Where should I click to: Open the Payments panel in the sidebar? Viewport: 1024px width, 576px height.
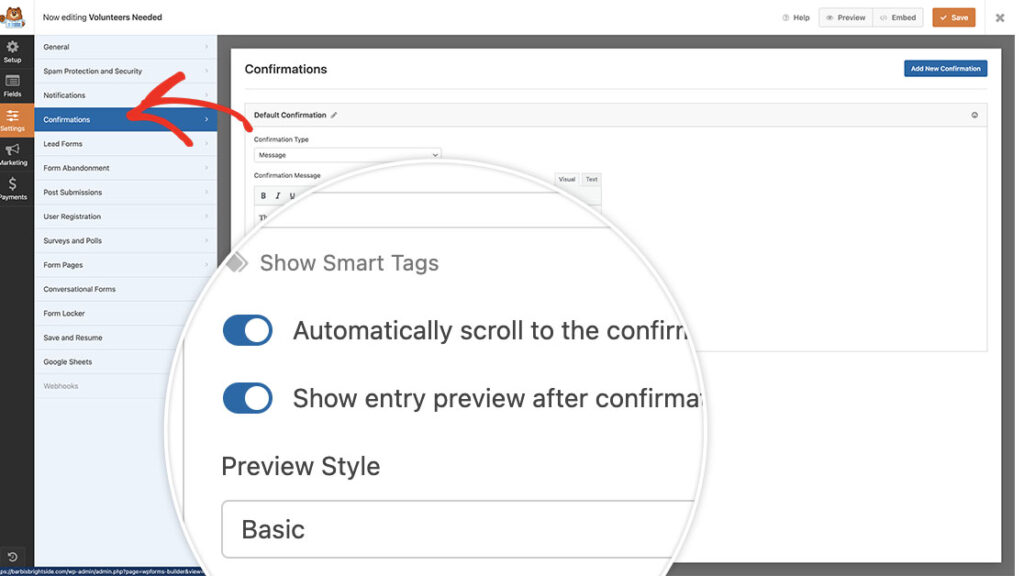(12, 188)
